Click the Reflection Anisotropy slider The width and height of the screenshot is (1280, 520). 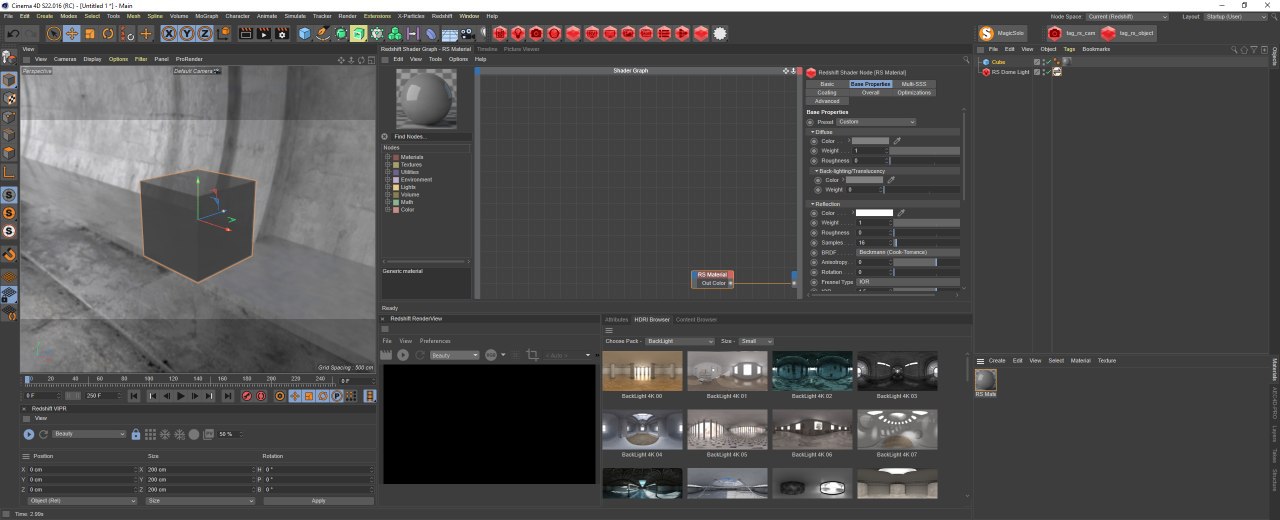(x=927, y=262)
